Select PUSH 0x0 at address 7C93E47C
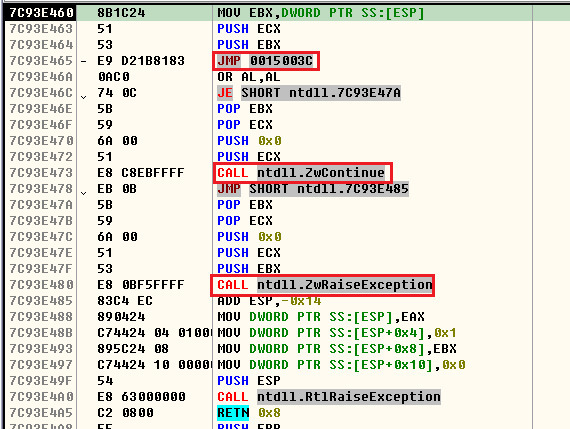The width and height of the screenshot is (570, 429). (249, 237)
